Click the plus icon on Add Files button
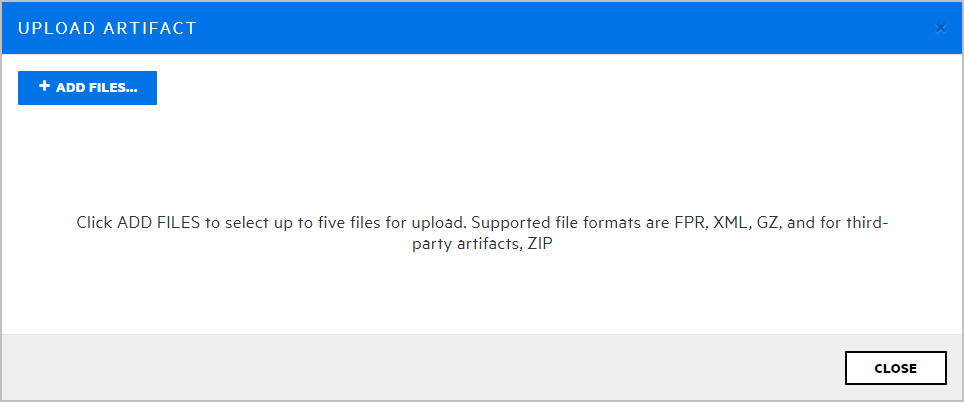Screen dimensions: 964x402 point(44,87)
